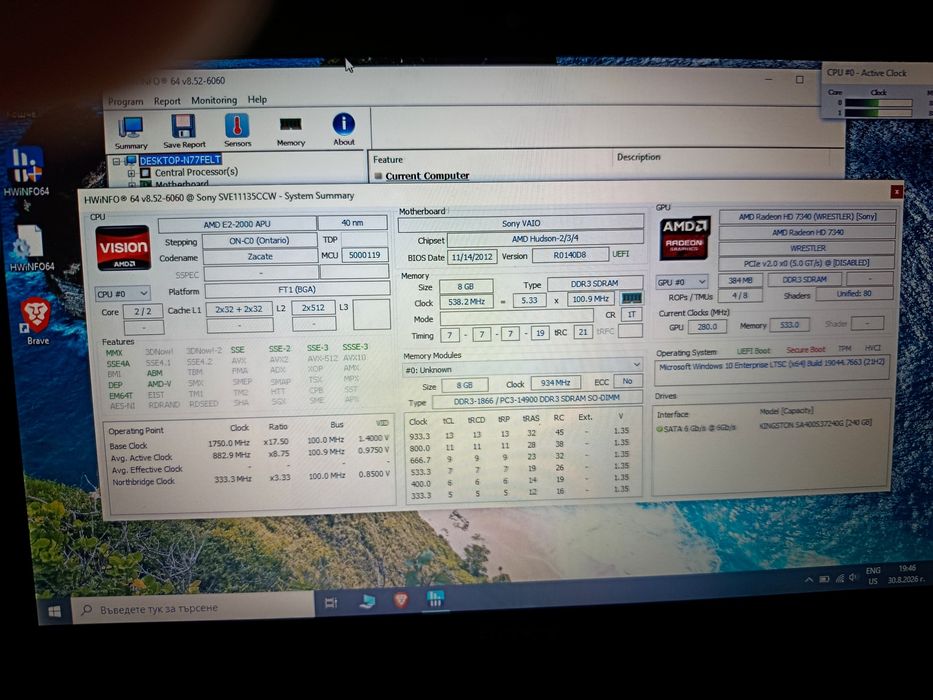Open the memory module #0: Unknown dropdown
The height and width of the screenshot is (700, 933).
point(522,368)
